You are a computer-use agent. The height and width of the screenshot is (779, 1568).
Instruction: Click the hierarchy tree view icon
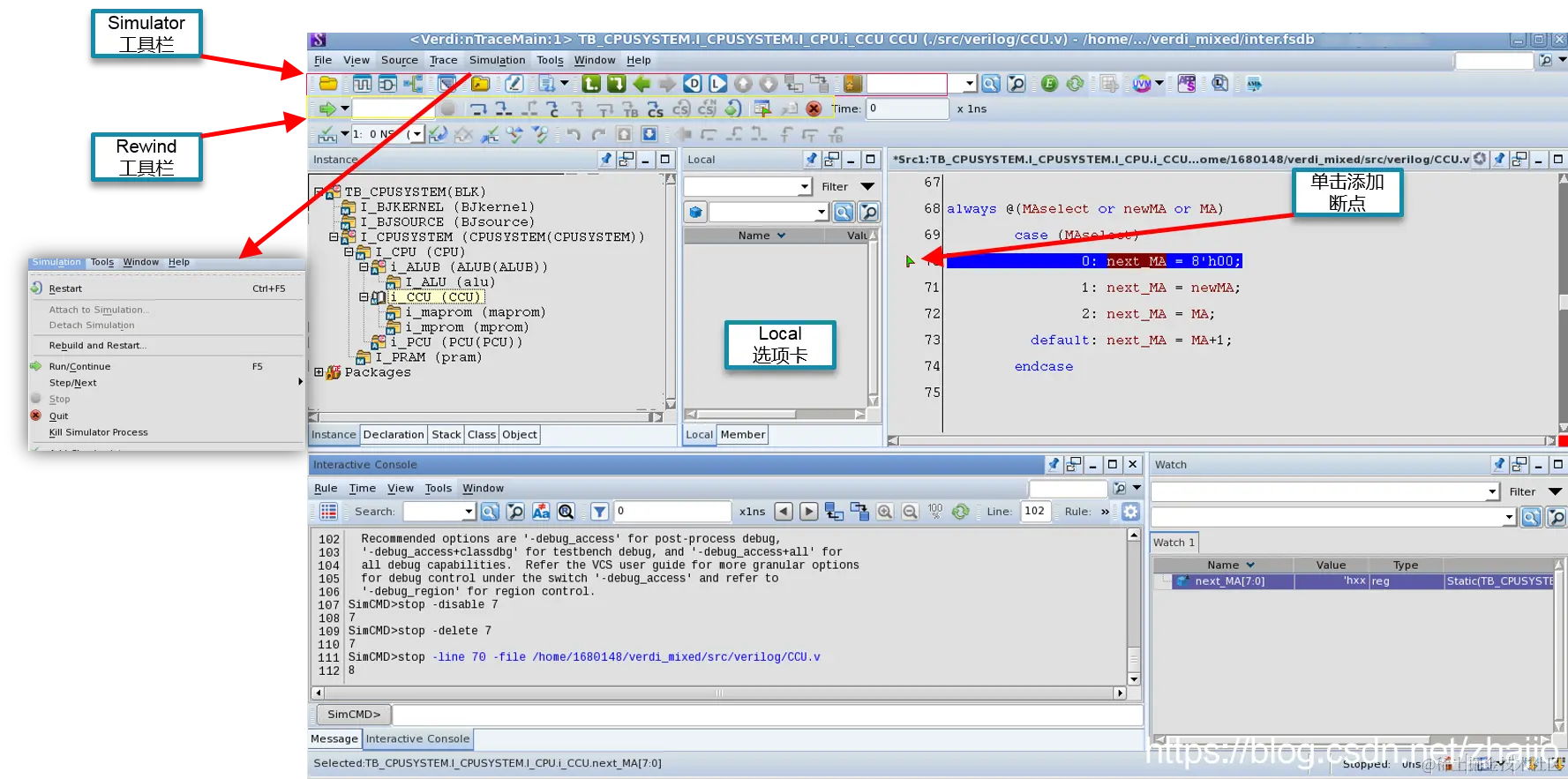click(413, 84)
